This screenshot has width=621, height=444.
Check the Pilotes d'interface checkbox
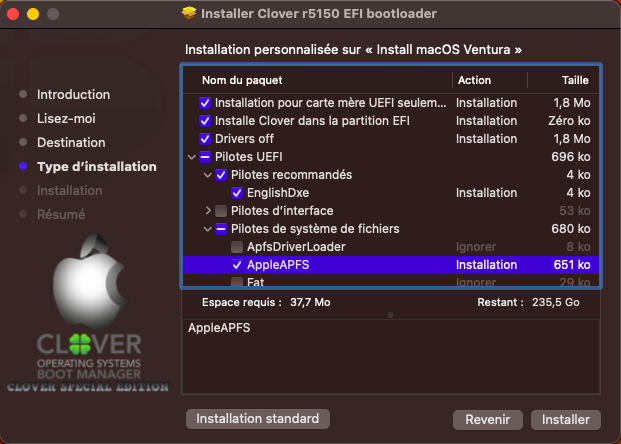(221, 211)
